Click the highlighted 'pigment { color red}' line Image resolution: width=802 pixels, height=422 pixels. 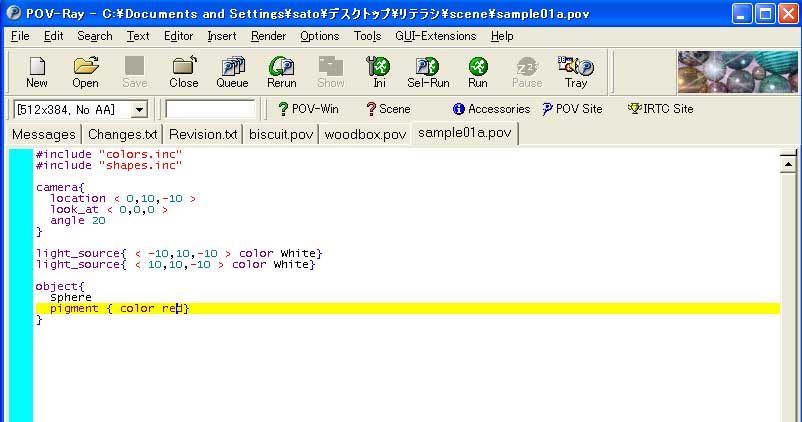[408, 308]
